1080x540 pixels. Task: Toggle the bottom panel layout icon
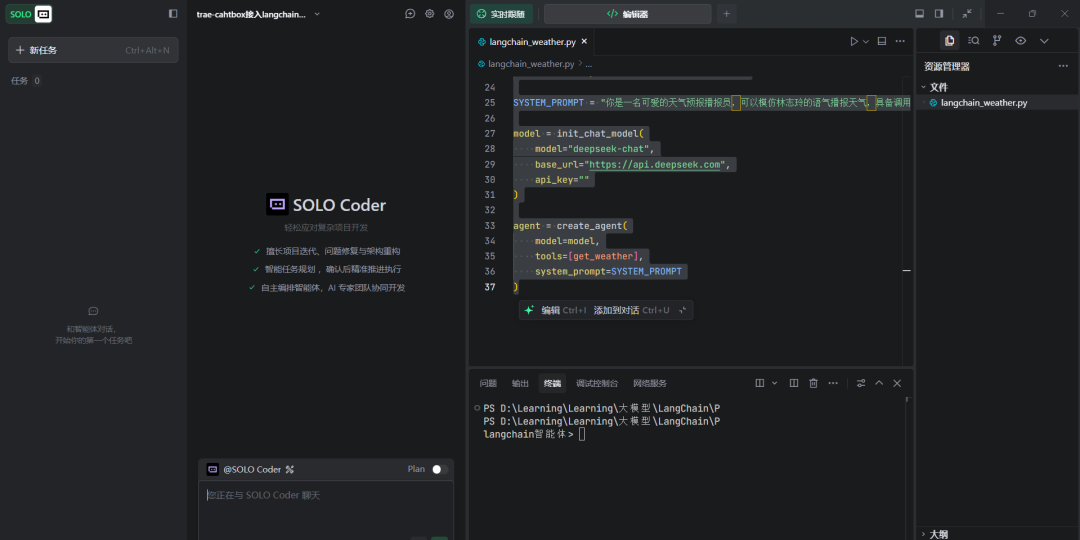point(920,14)
